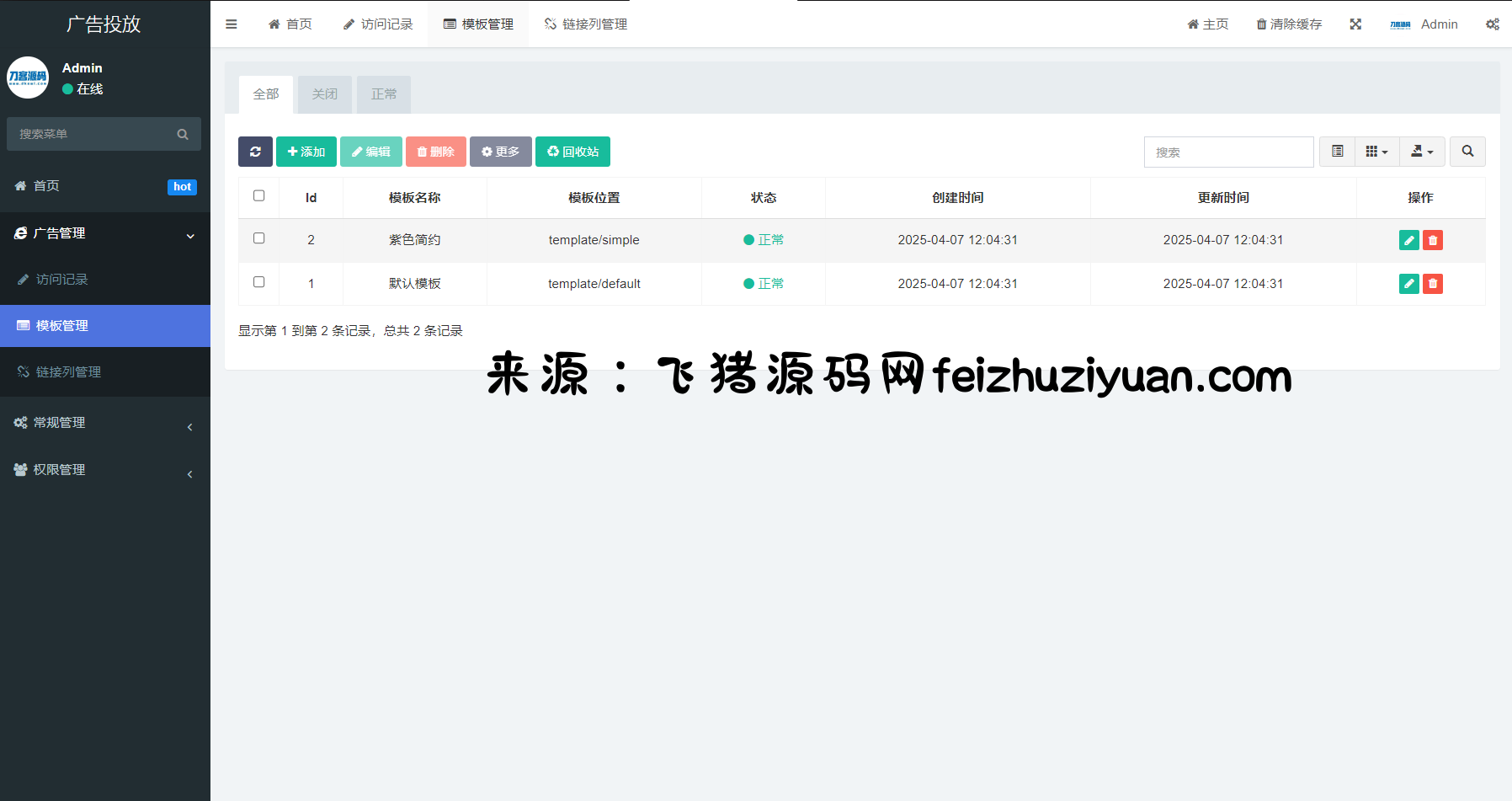
Task: Click the 搜索菜单 sidebar search field
Action: click(94, 134)
